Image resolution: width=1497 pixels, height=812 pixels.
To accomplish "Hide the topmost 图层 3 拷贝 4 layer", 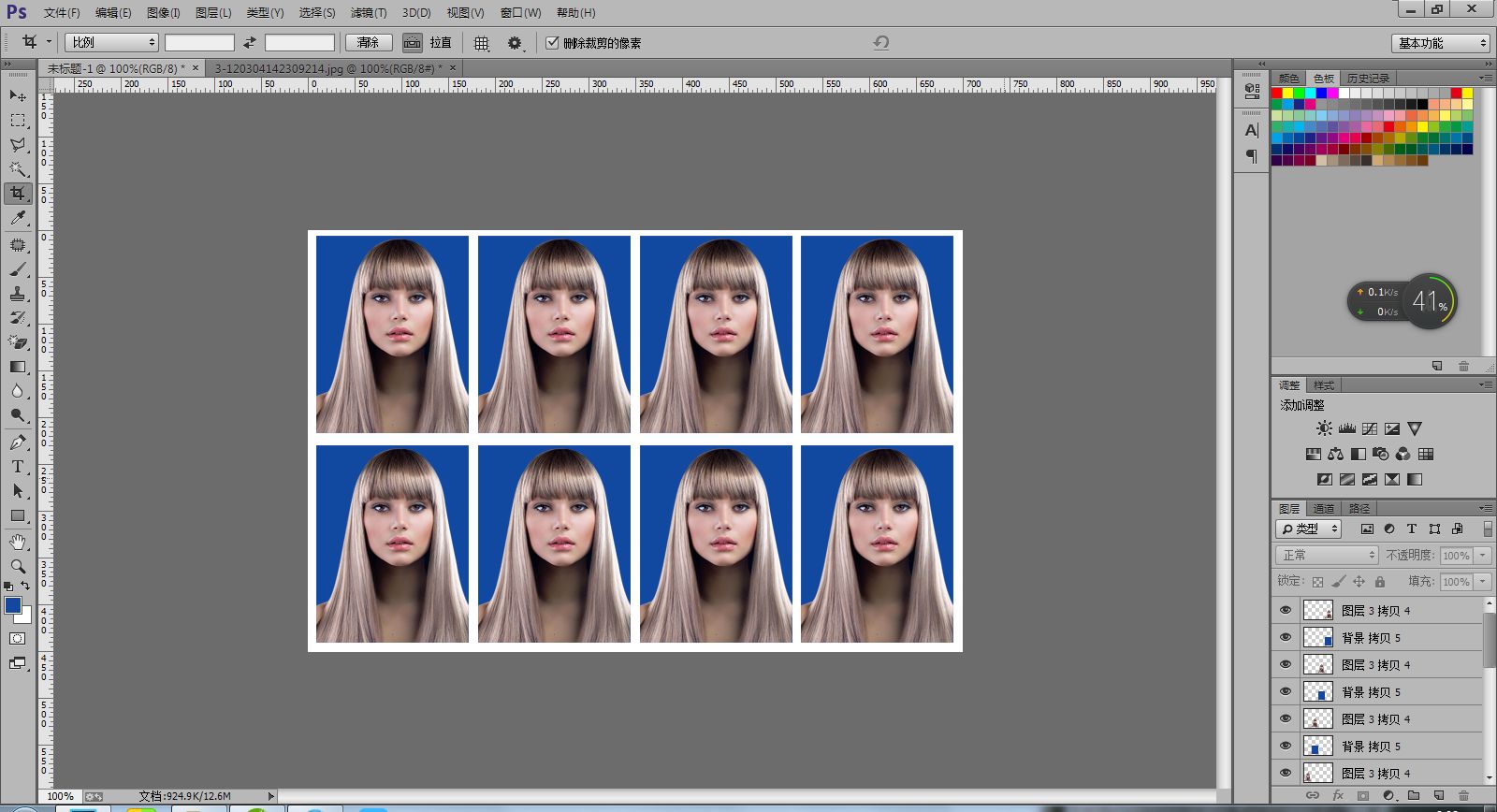I will 1286,610.
